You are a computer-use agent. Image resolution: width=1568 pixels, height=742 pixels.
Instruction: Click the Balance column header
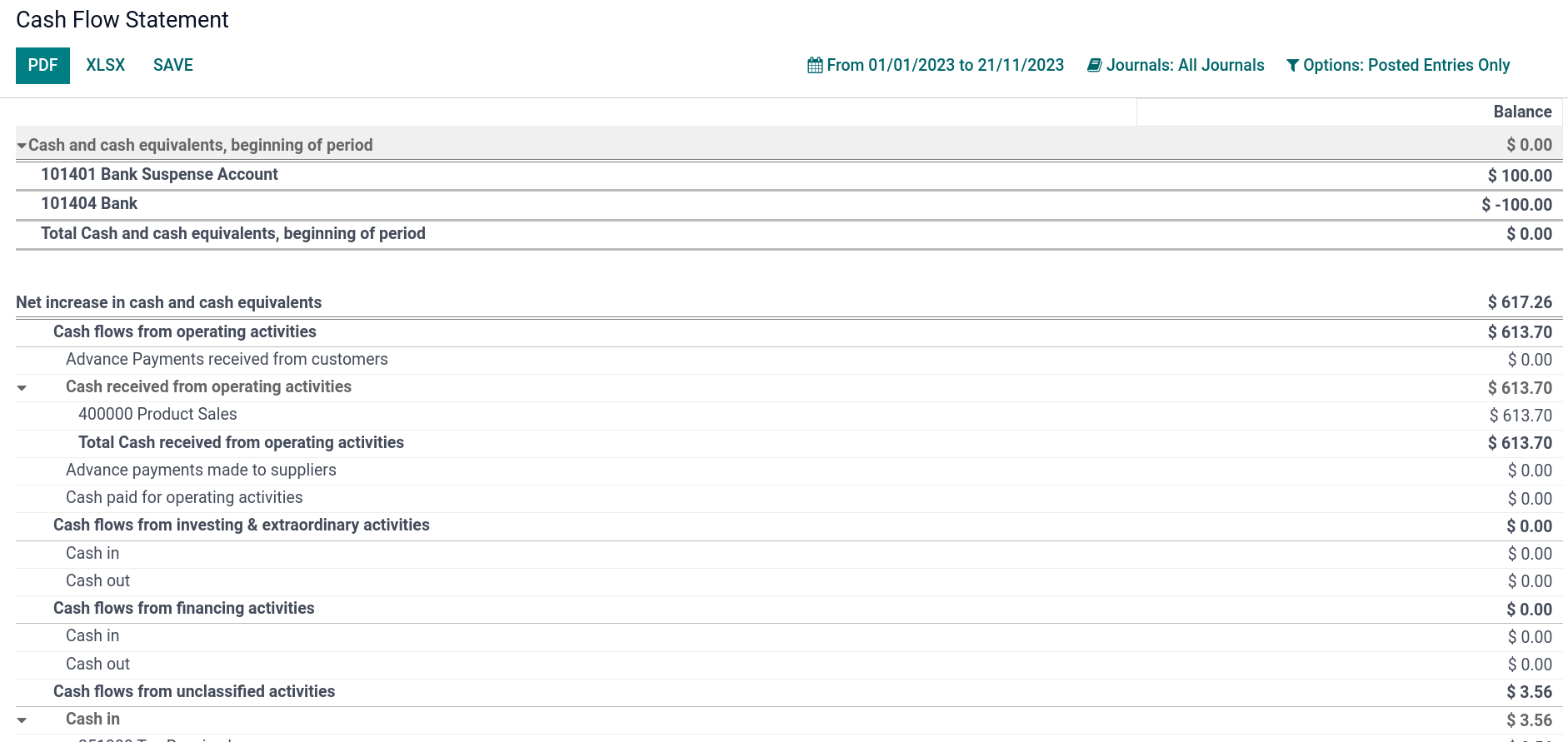(1521, 112)
